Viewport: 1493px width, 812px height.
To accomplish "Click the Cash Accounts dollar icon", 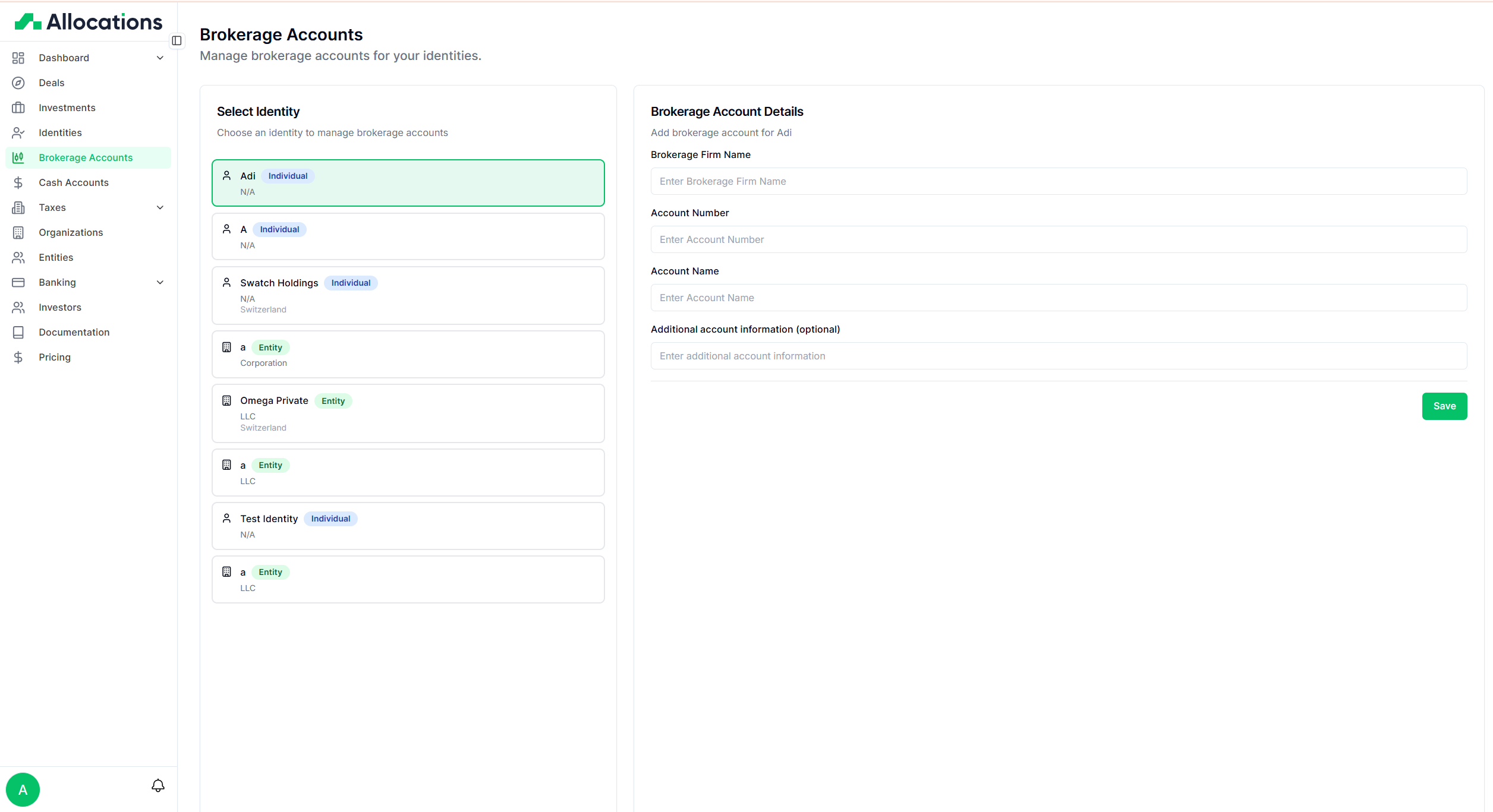I will click(x=18, y=182).
